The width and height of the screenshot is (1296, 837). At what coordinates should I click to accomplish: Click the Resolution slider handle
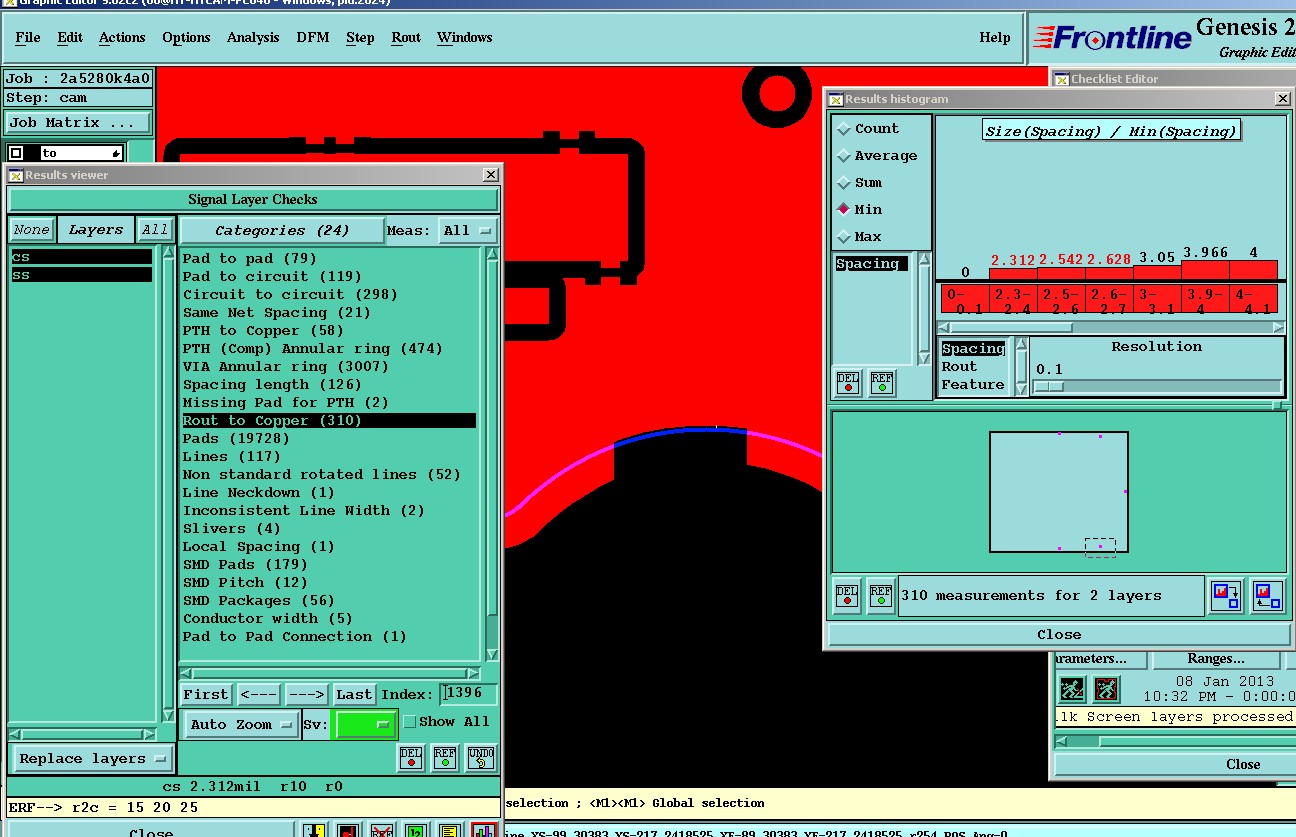tap(1049, 387)
